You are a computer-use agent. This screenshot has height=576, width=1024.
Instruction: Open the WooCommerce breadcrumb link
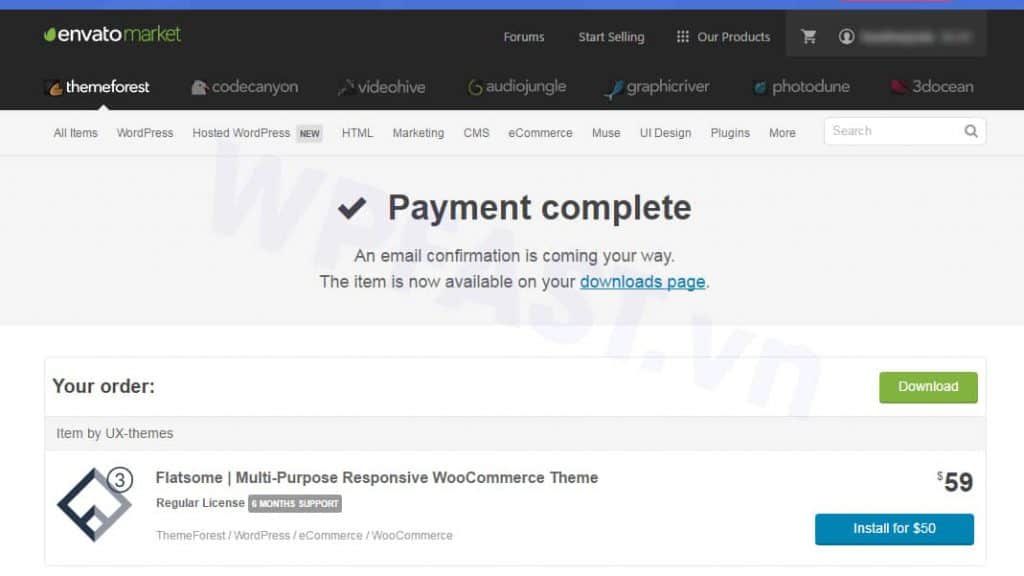[412, 536]
